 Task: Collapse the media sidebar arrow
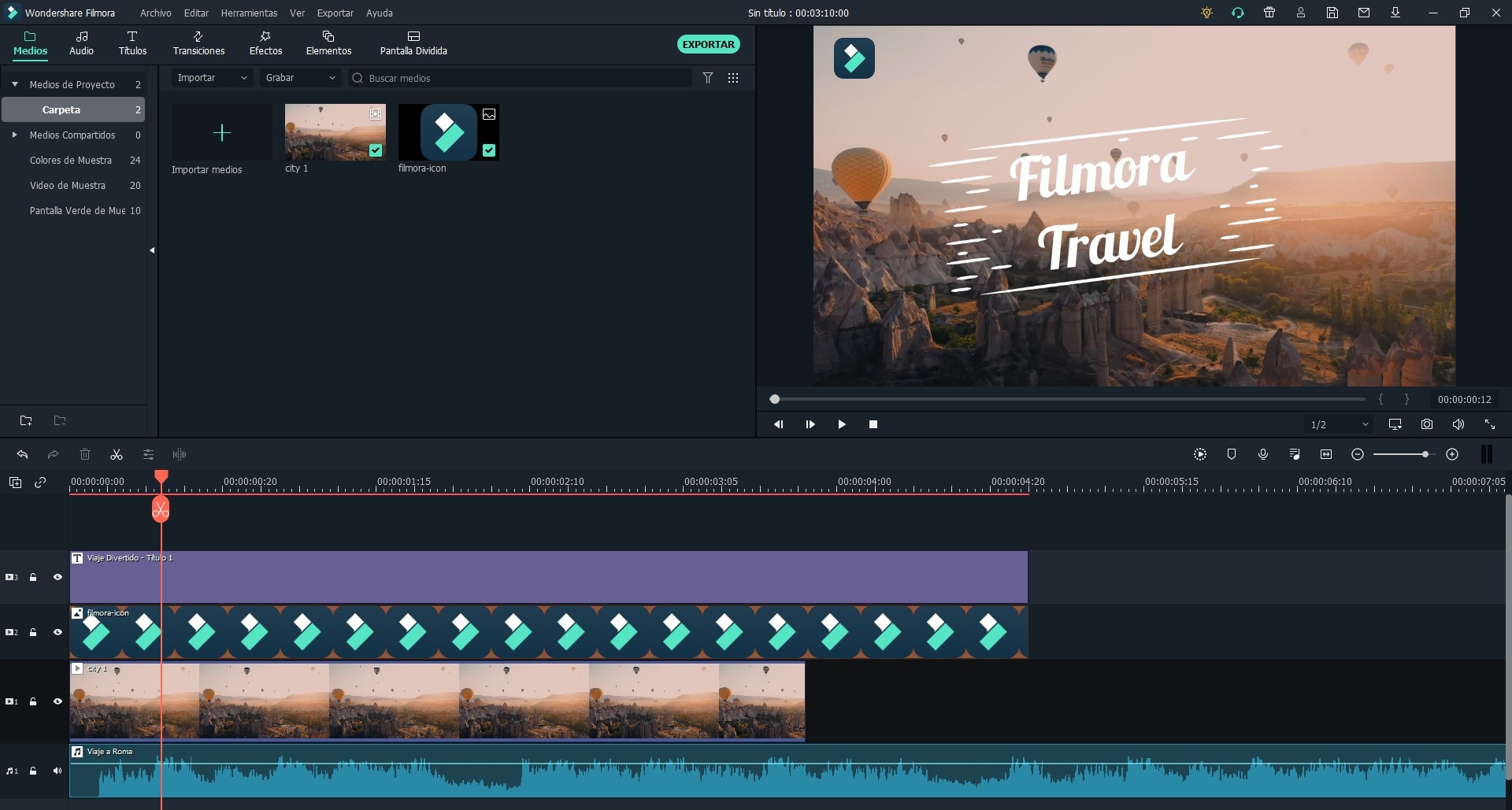(152, 250)
